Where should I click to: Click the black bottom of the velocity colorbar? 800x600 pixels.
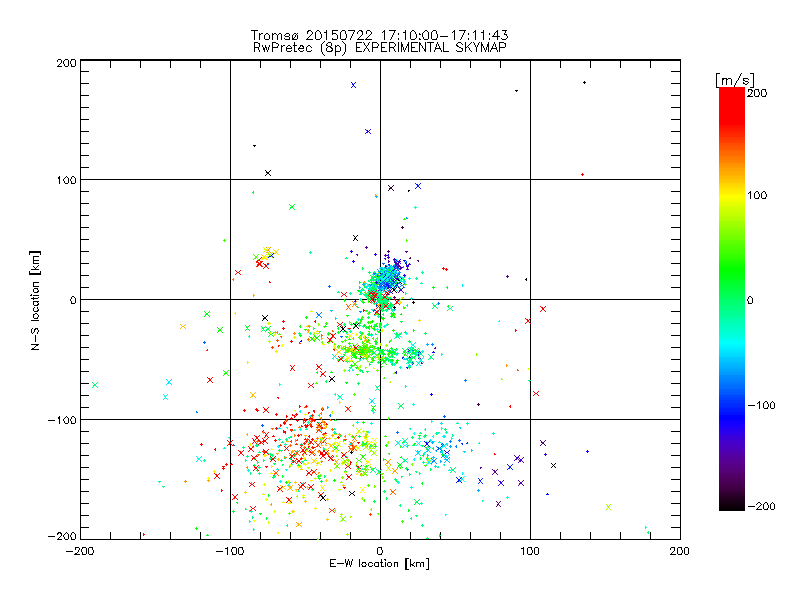coord(732,505)
